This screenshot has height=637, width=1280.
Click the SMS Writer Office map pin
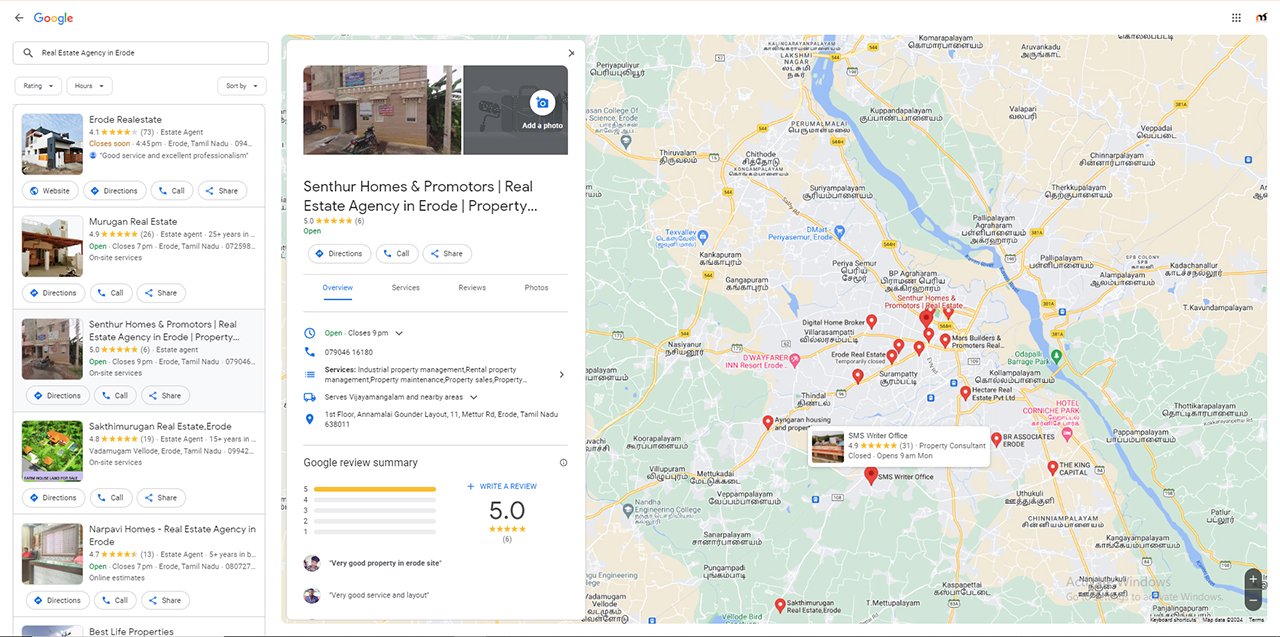coord(870,476)
